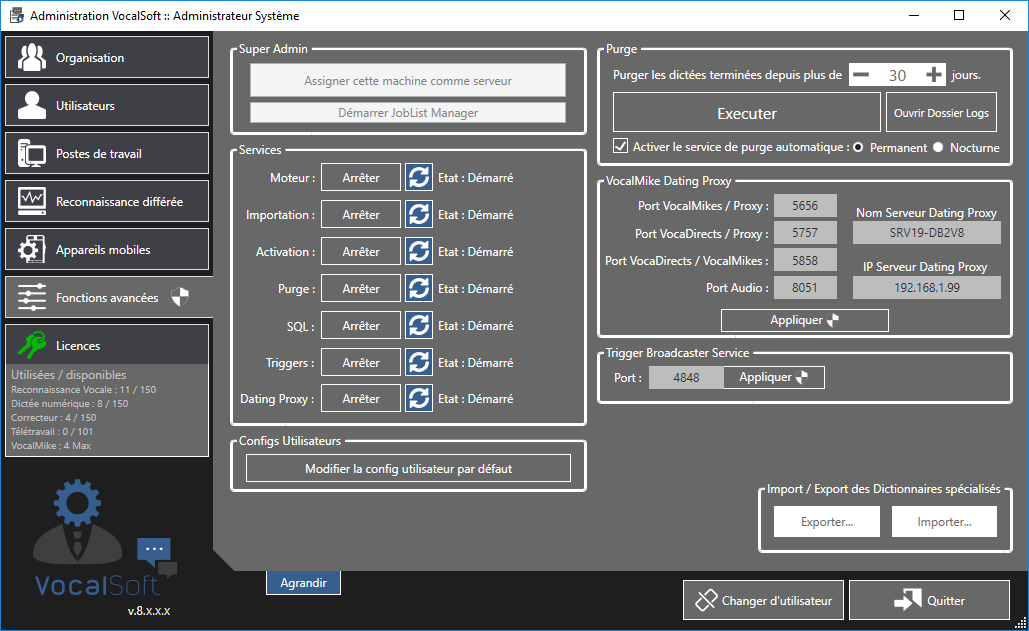Click the refresh icon for SQL service
Screen dimensions: 1029x631
pos(419,325)
